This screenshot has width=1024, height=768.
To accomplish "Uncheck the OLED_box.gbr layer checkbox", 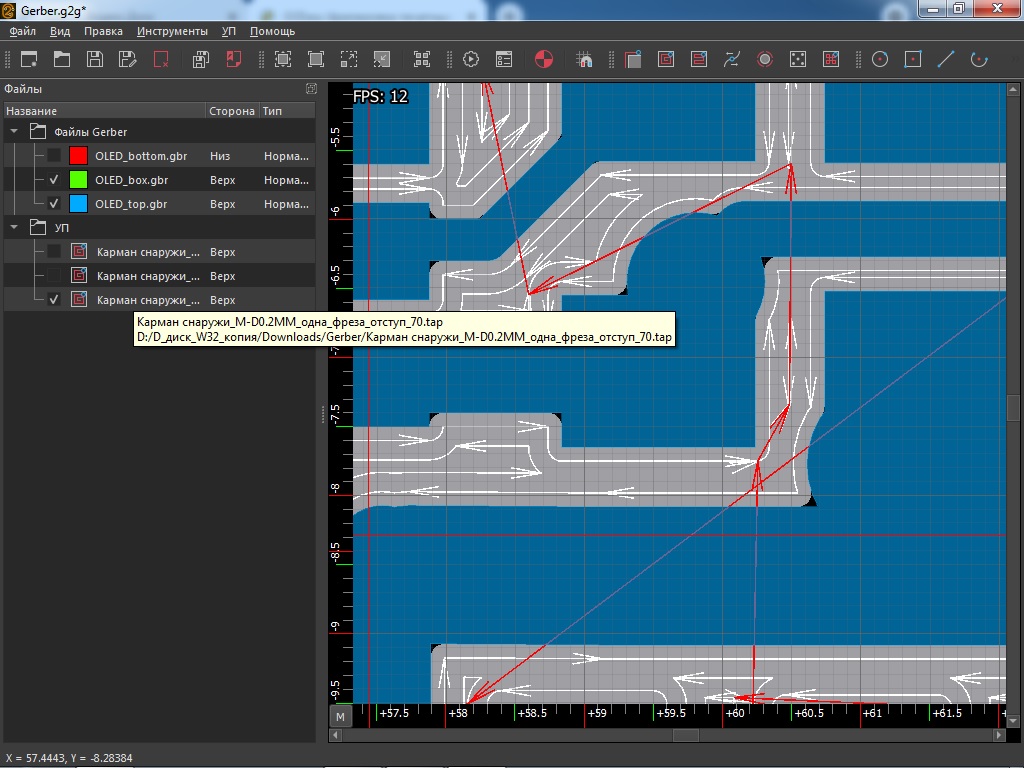I will (54, 180).
